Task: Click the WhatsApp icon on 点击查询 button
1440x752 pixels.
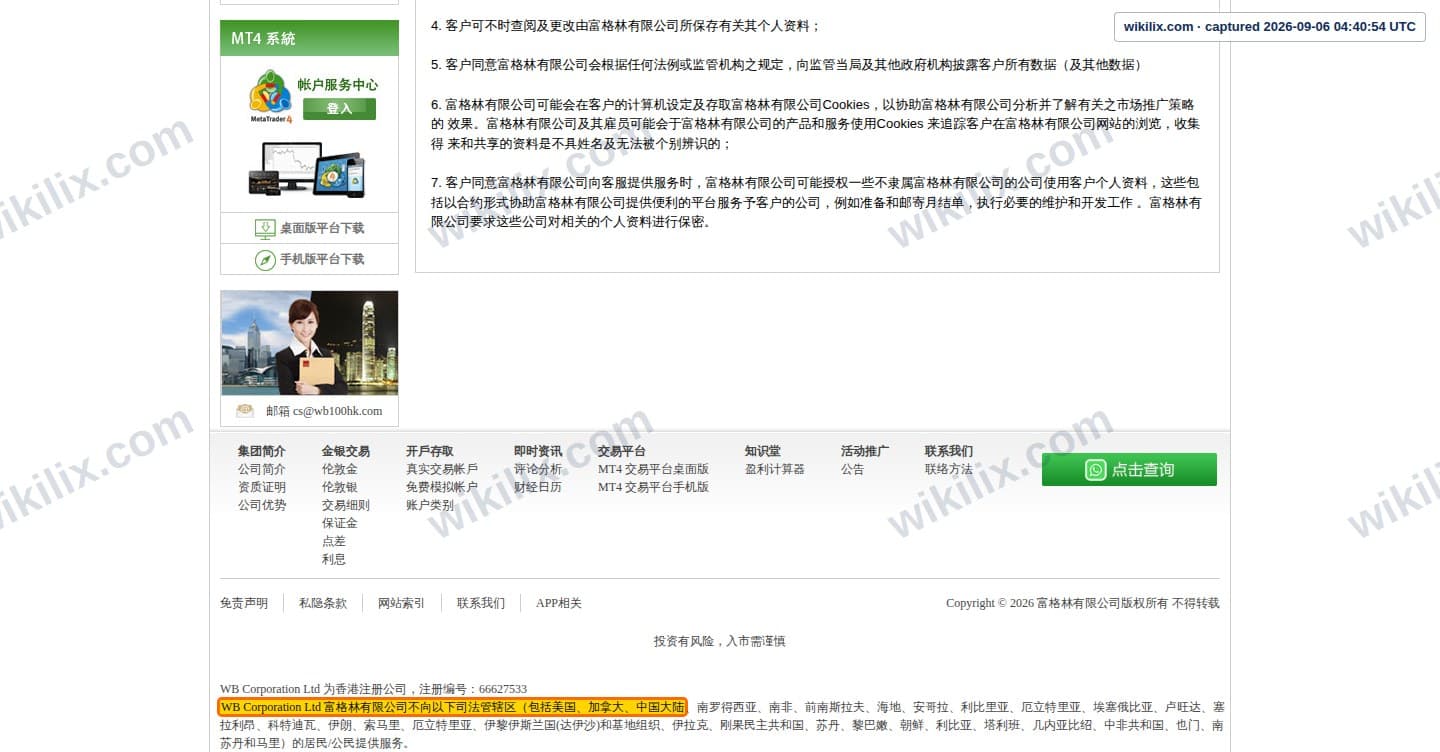Action: pos(1096,470)
